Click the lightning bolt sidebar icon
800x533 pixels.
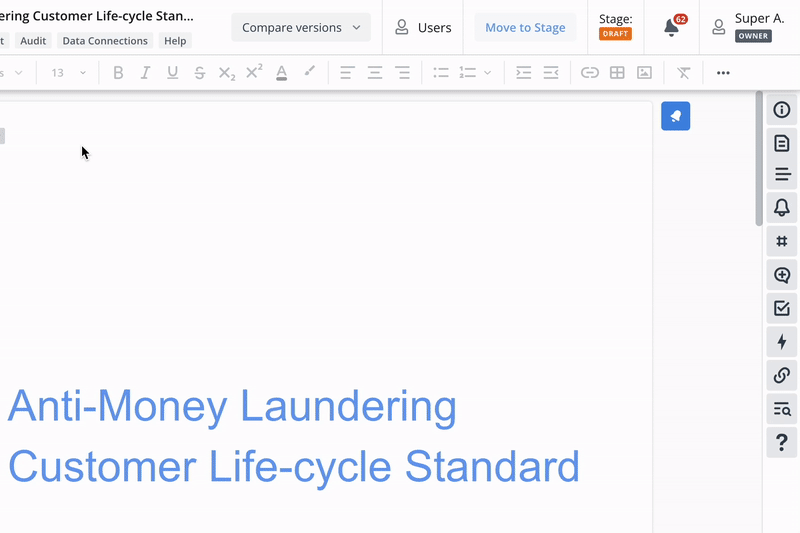pos(782,342)
